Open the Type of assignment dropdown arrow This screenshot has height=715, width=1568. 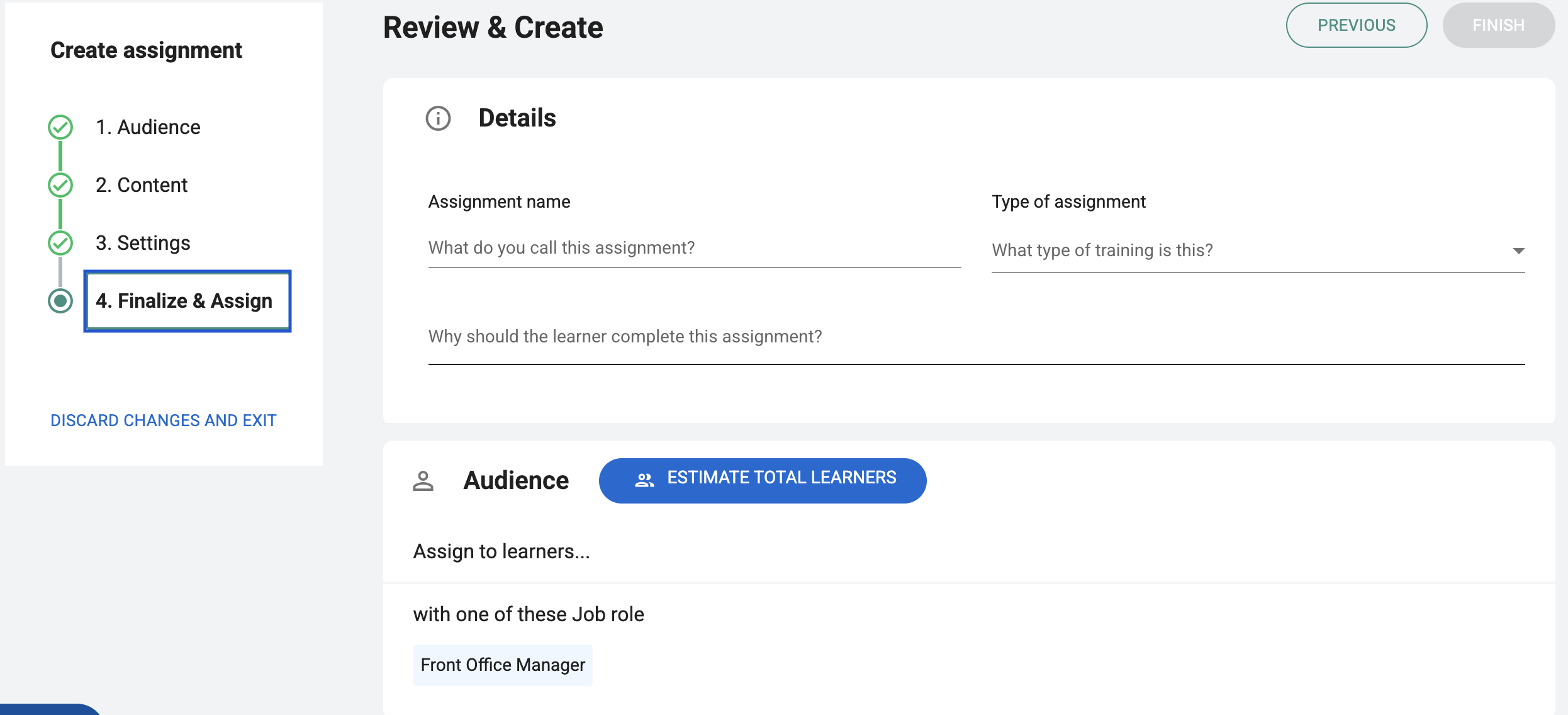(1518, 251)
